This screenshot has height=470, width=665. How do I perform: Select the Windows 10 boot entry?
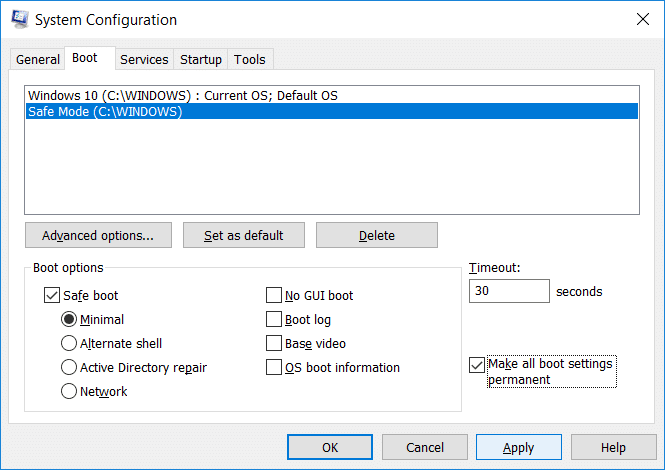point(183,95)
